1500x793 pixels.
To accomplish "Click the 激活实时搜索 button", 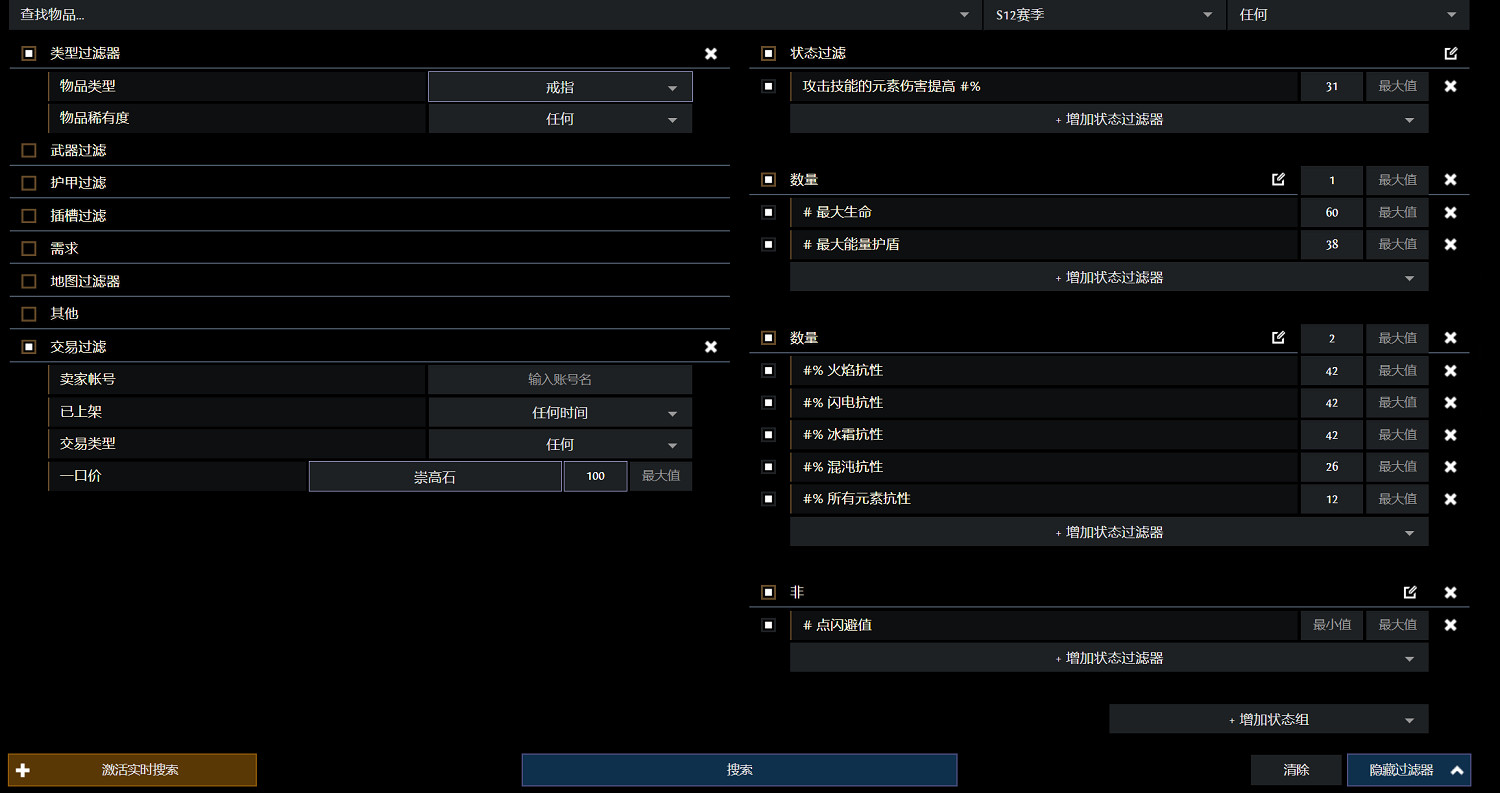I will [x=132, y=770].
